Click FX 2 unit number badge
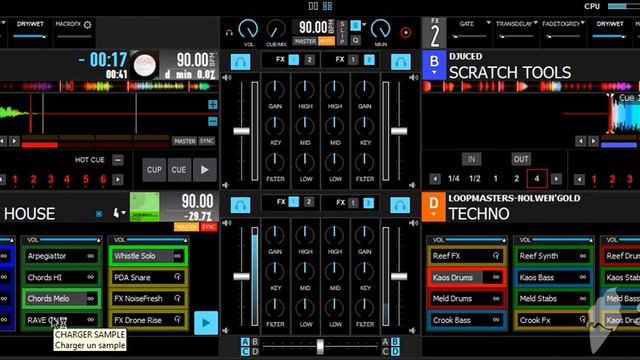Screen dimensions: 640x360 (435, 33)
